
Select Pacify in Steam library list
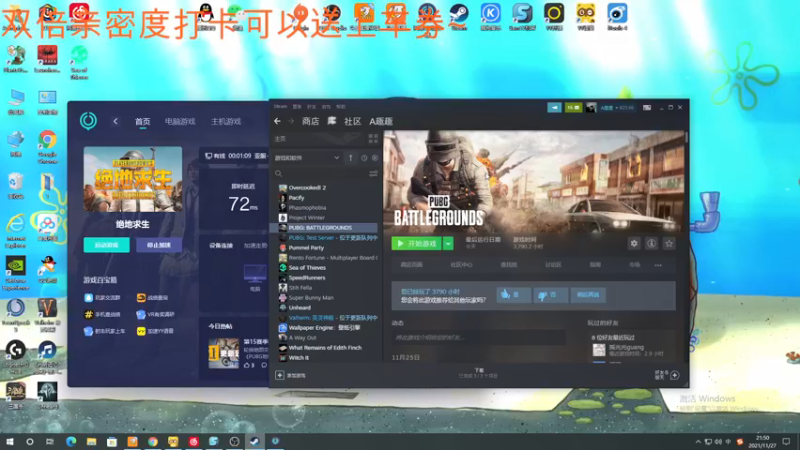[x=296, y=197]
